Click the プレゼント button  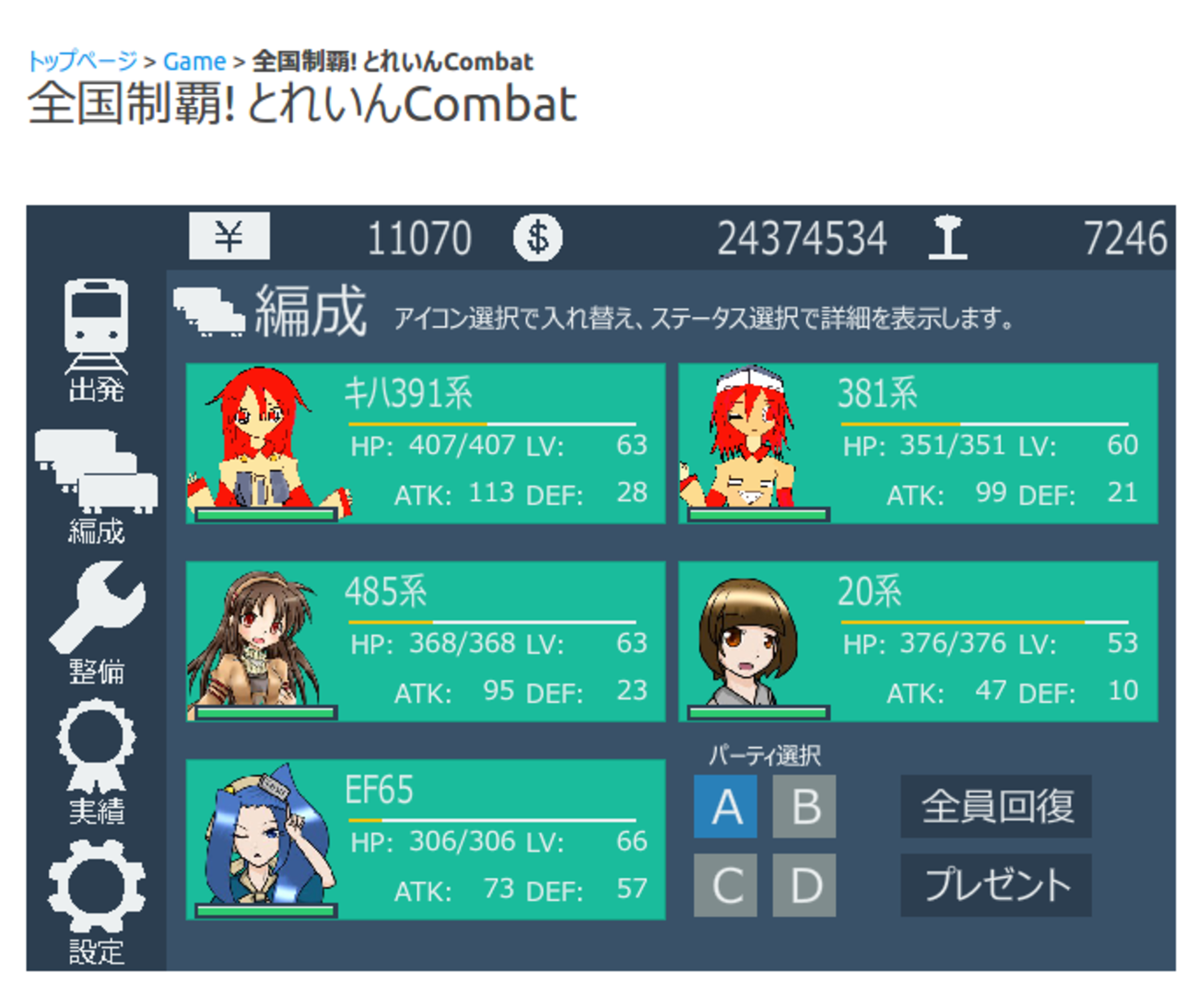point(996,885)
